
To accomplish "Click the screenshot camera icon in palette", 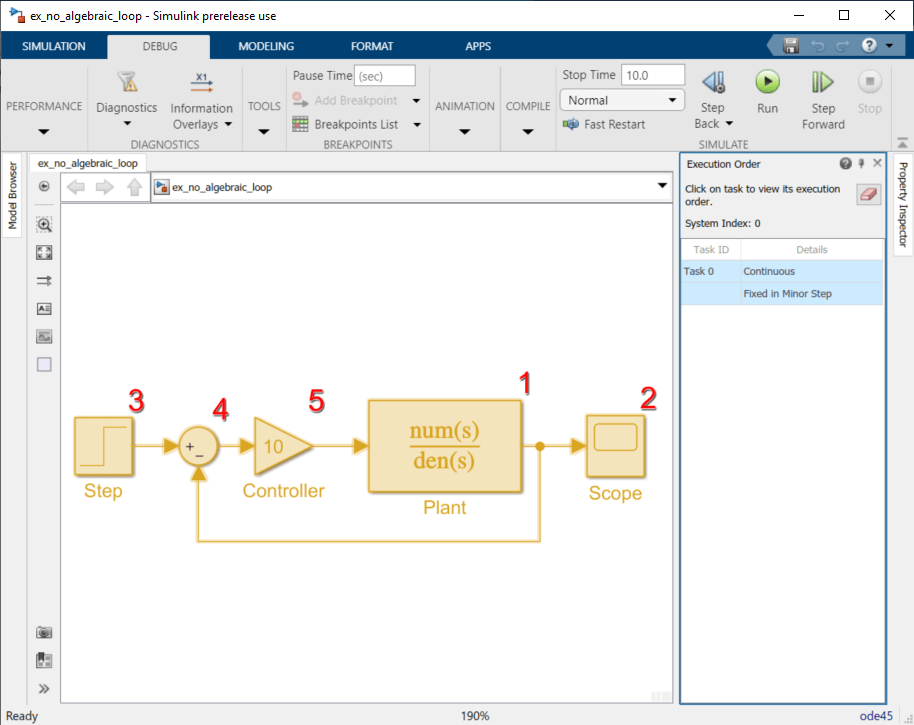I will pos(44,632).
